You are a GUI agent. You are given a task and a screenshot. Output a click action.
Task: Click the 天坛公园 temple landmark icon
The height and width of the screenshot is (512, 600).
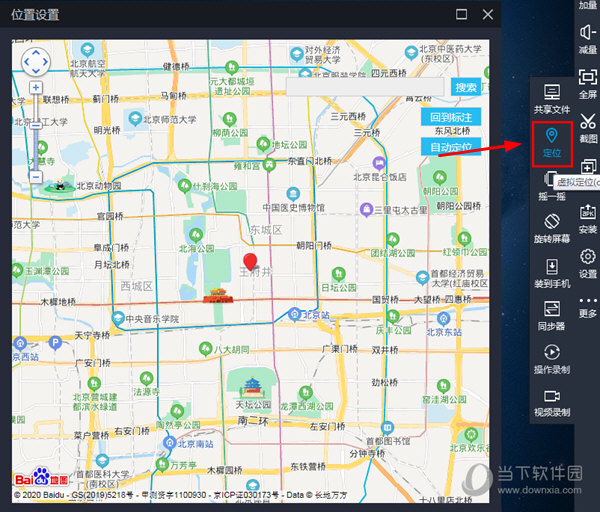(x=252, y=387)
